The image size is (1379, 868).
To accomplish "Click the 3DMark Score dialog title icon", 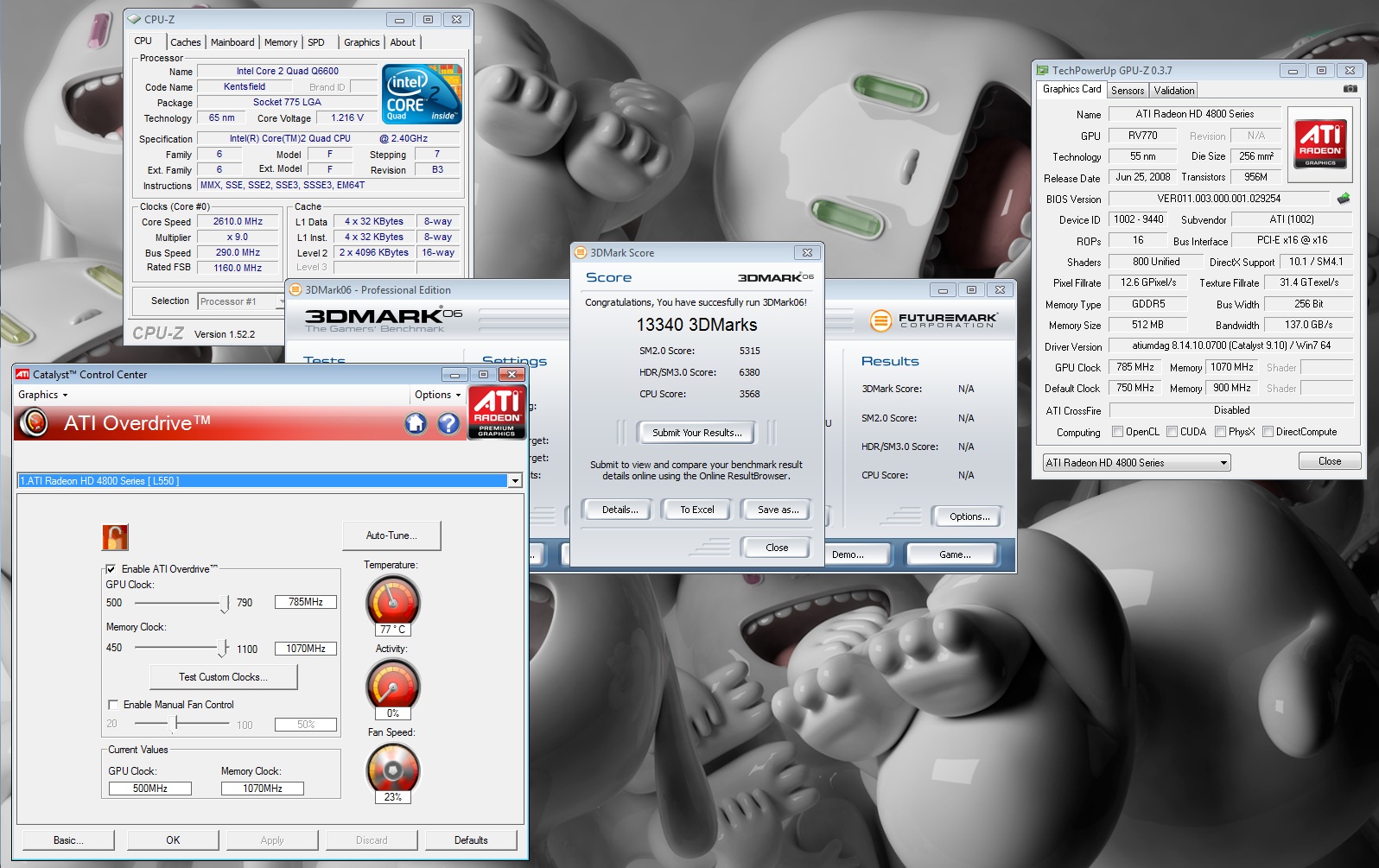I will tap(581, 252).
